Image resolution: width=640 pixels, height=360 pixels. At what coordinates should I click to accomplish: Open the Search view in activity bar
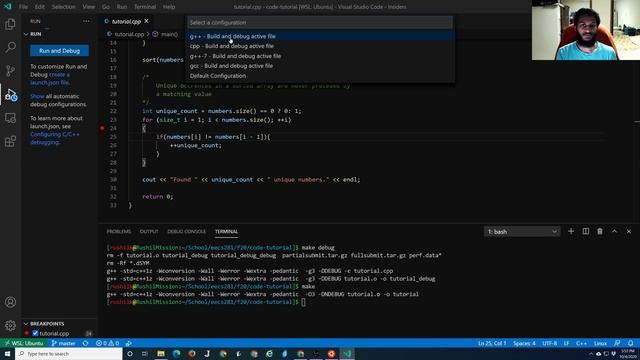click(x=10, y=47)
